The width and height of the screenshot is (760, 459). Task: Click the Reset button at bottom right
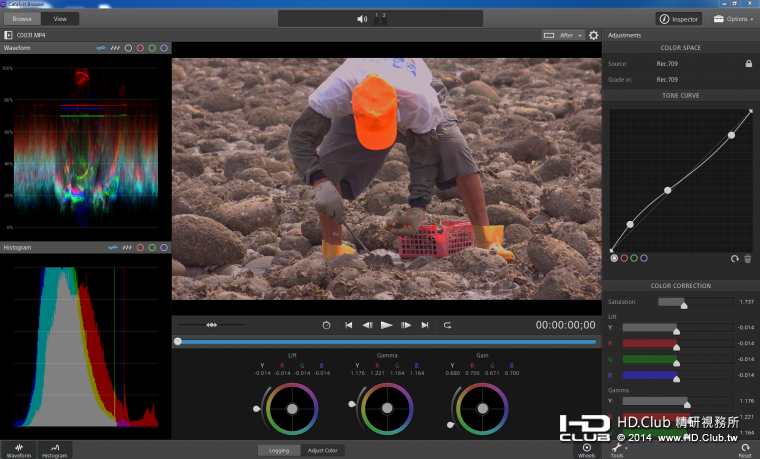pos(744,450)
